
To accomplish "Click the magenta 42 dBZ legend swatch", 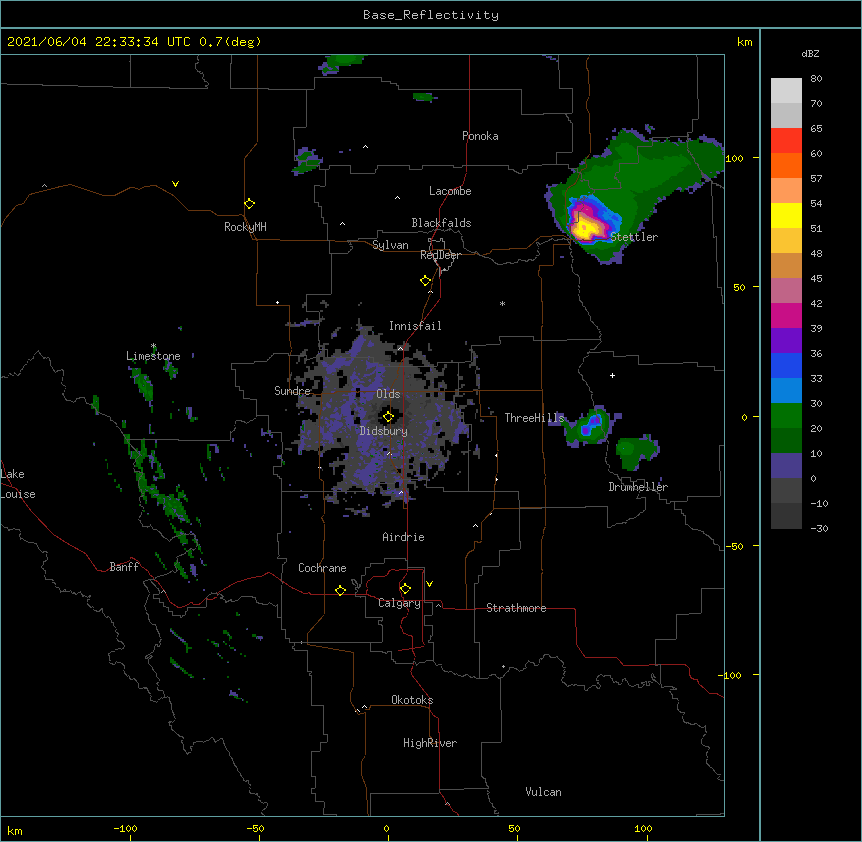I will click(786, 315).
